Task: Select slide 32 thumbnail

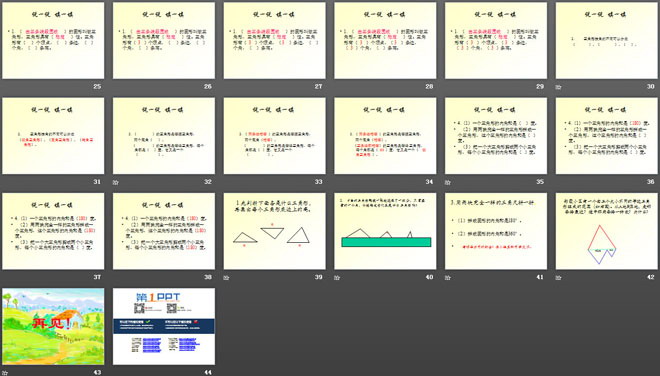Action: [164, 136]
